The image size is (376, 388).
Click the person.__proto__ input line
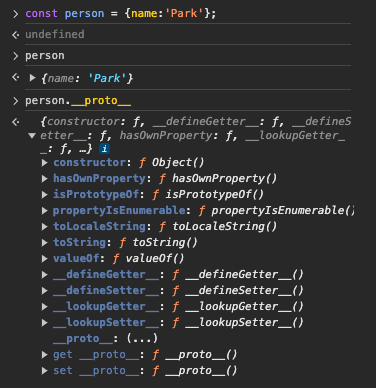(78, 101)
